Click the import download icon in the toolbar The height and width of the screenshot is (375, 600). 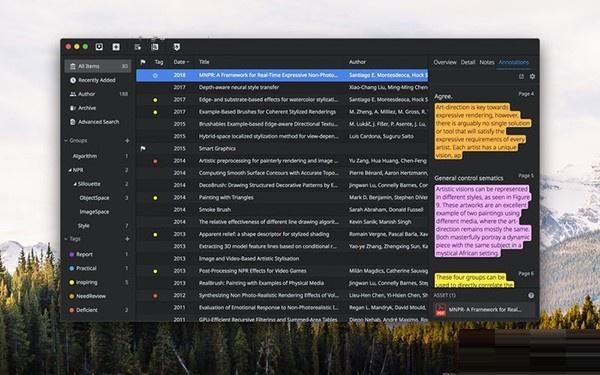pyautogui.click(x=99, y=47)
